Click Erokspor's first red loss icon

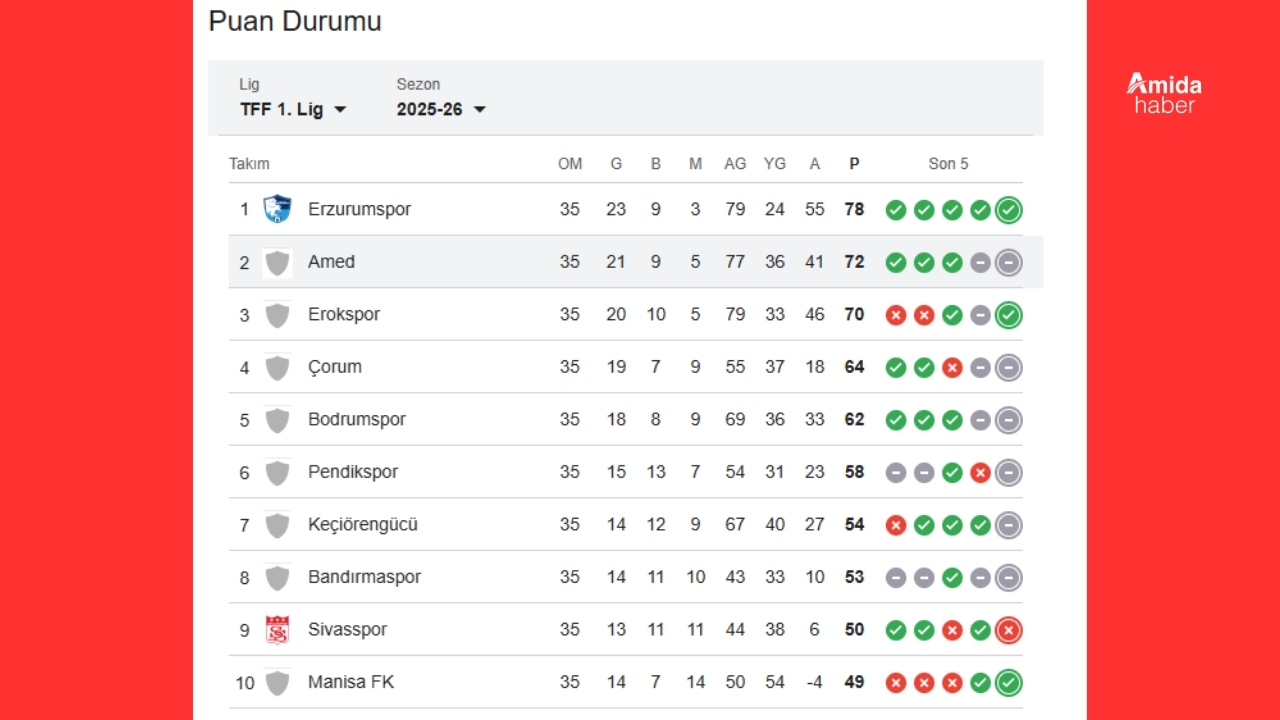click(x=896, y=315)
